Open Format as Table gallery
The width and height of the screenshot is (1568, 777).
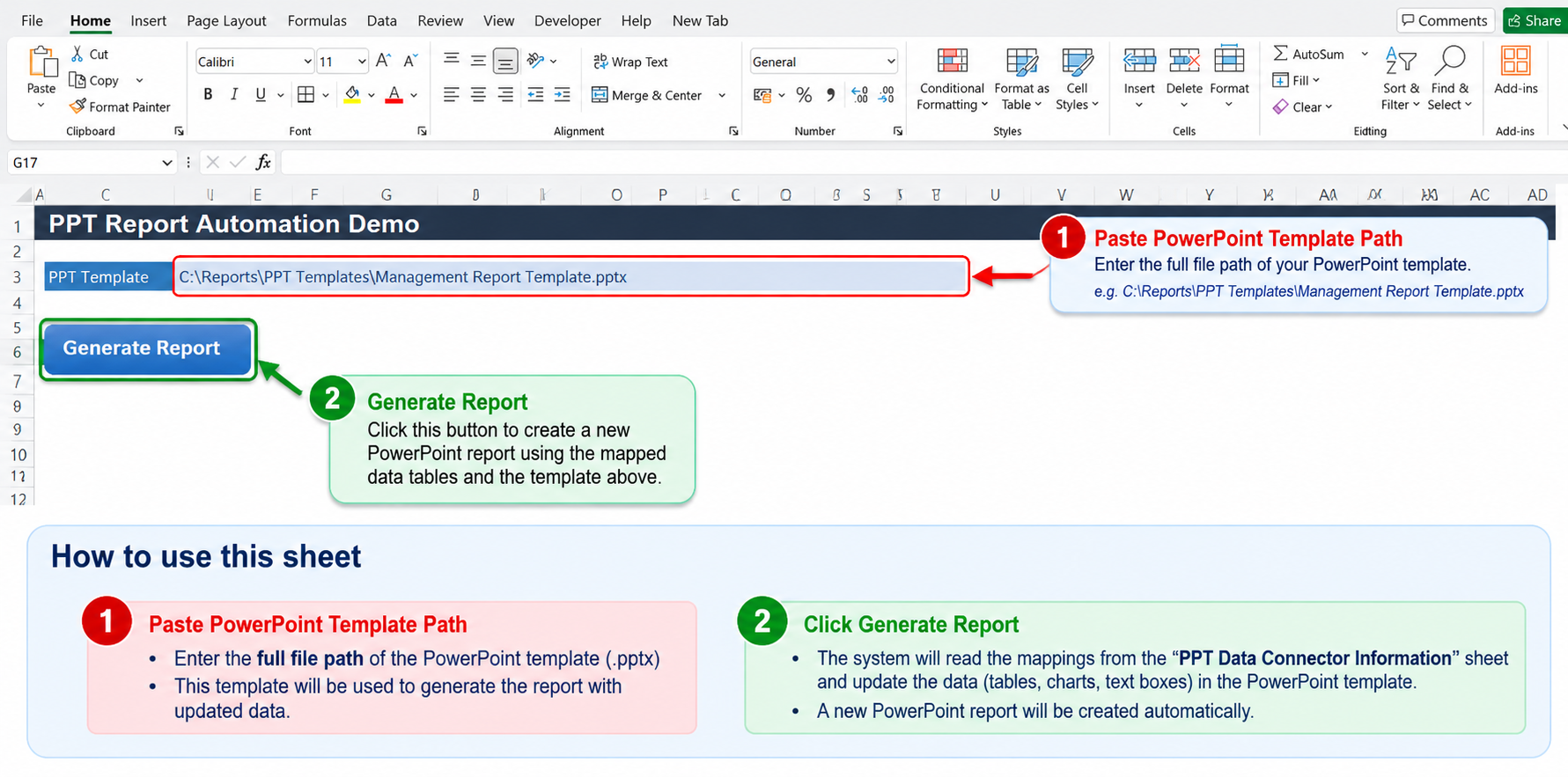tap(1021, 79)
